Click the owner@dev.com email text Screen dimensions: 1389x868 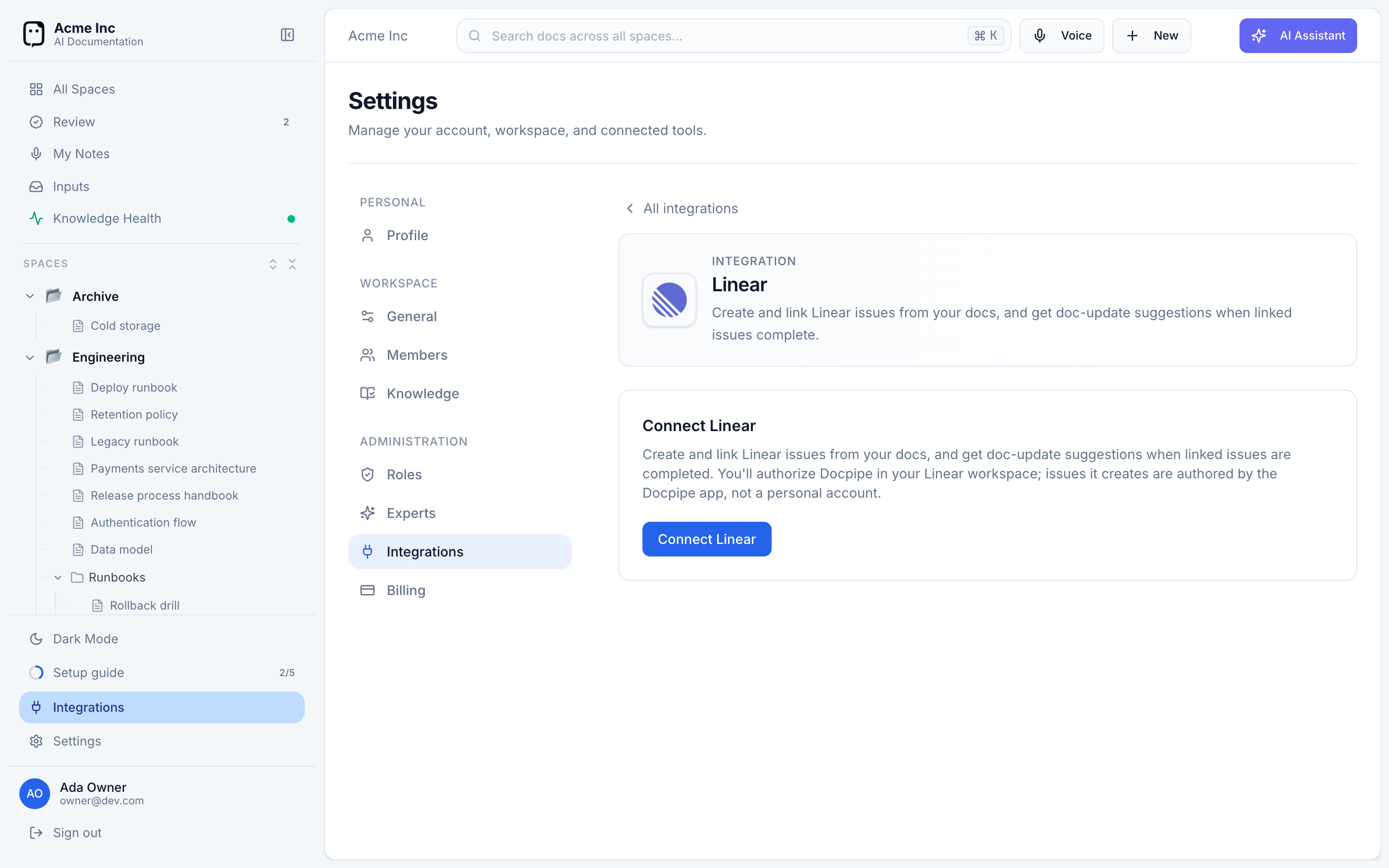[x=102, y=801]
